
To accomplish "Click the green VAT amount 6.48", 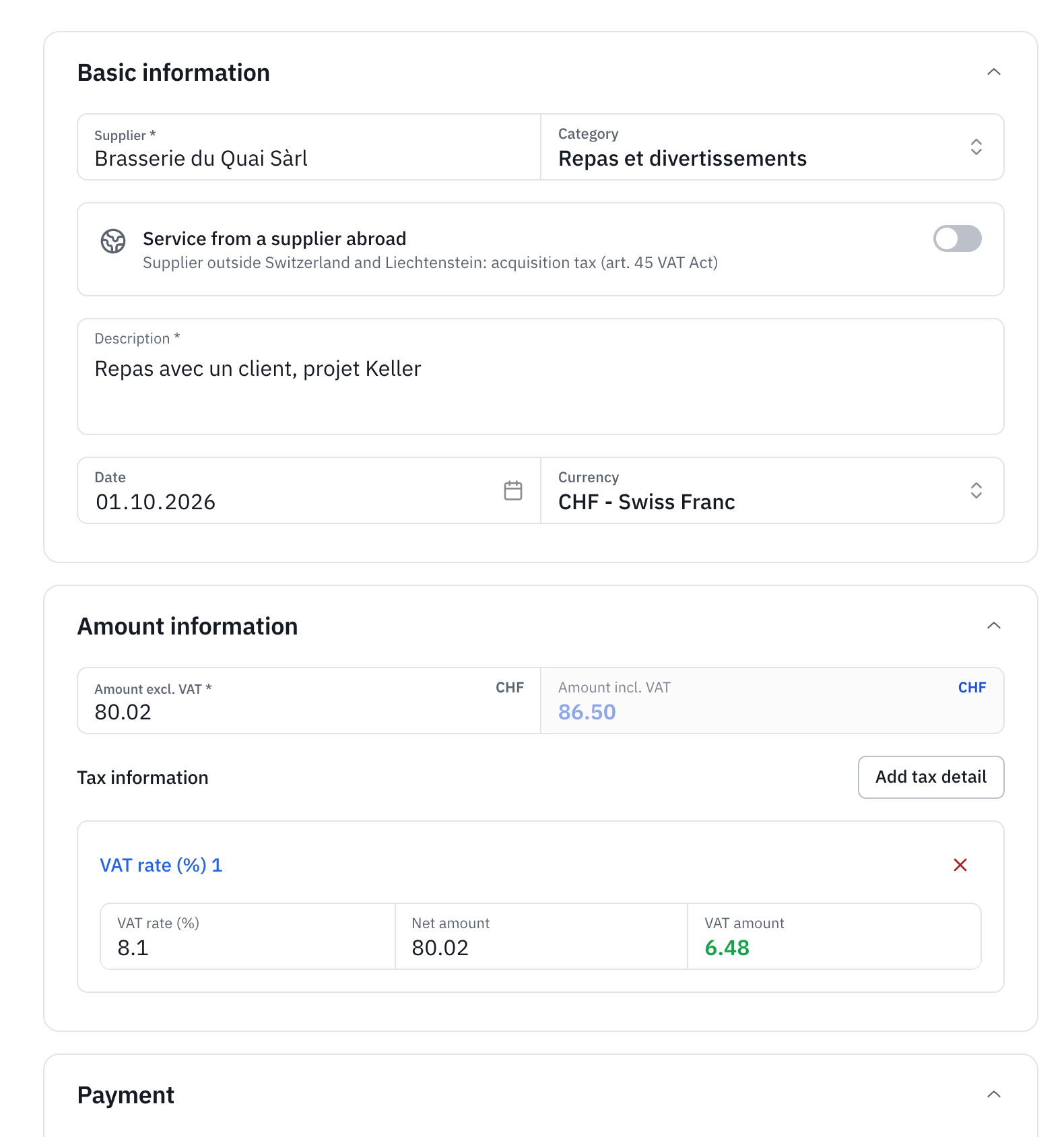I will click(x=727, y=948).
